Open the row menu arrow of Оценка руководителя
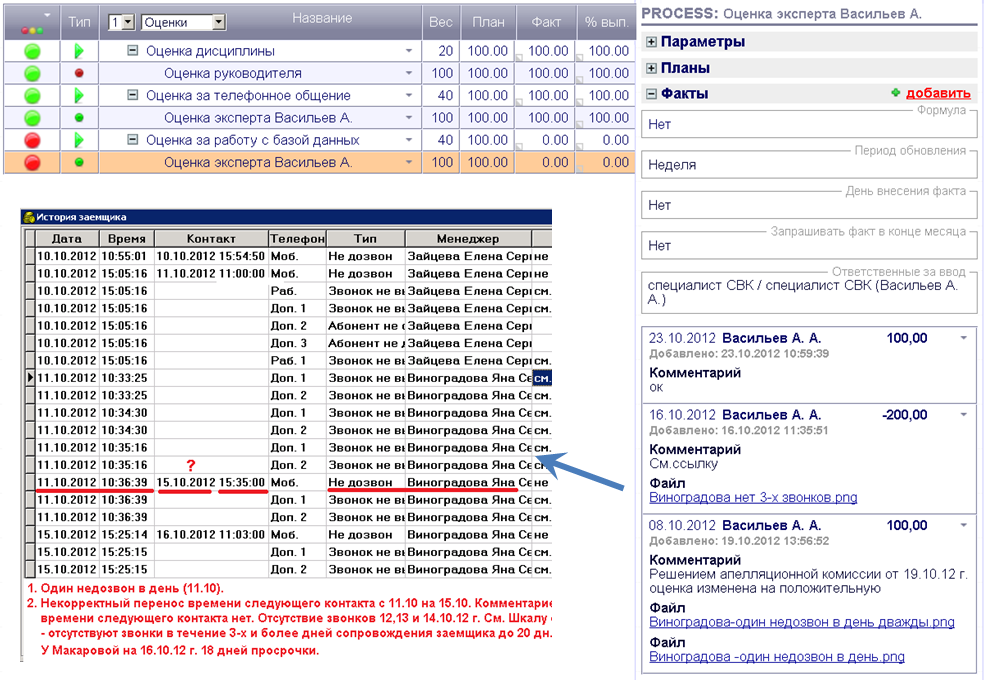990x680 pixels. 409,73
